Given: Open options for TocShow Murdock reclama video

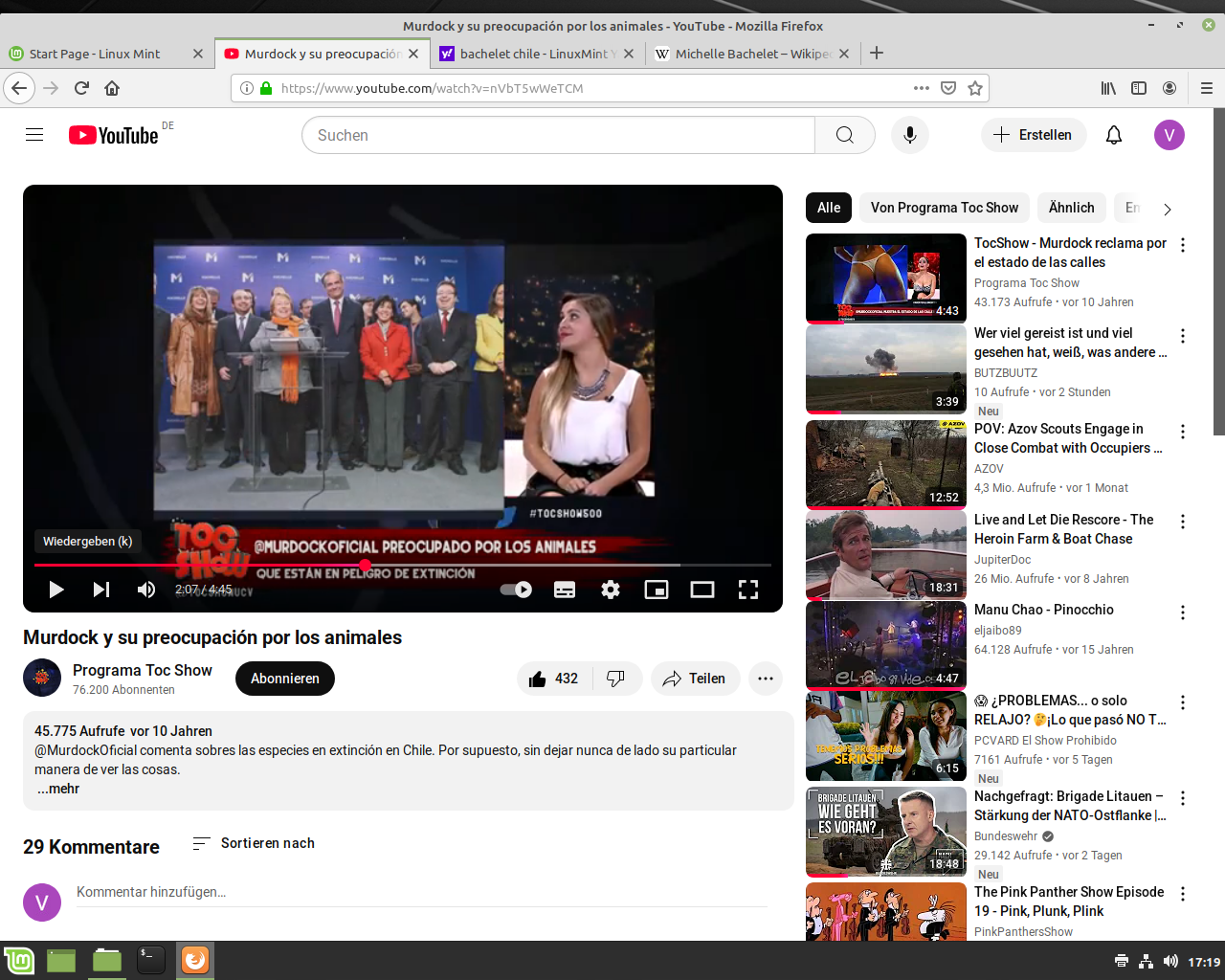Looking at the screenshot, I should (x=1183, y=245).
